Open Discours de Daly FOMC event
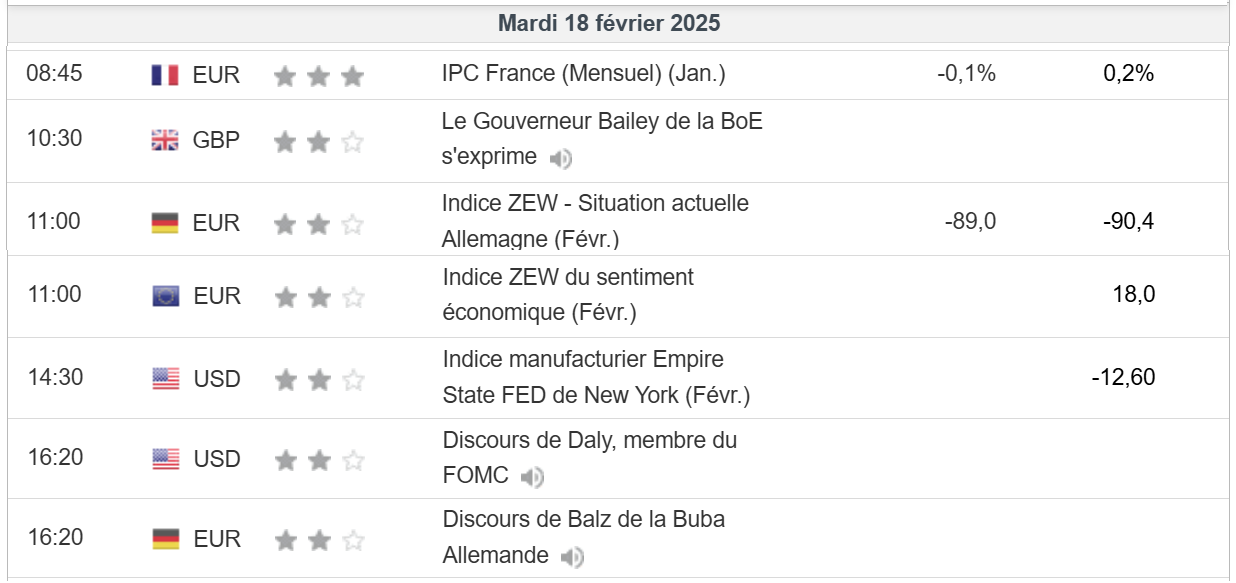 click(x=589, y=440)
